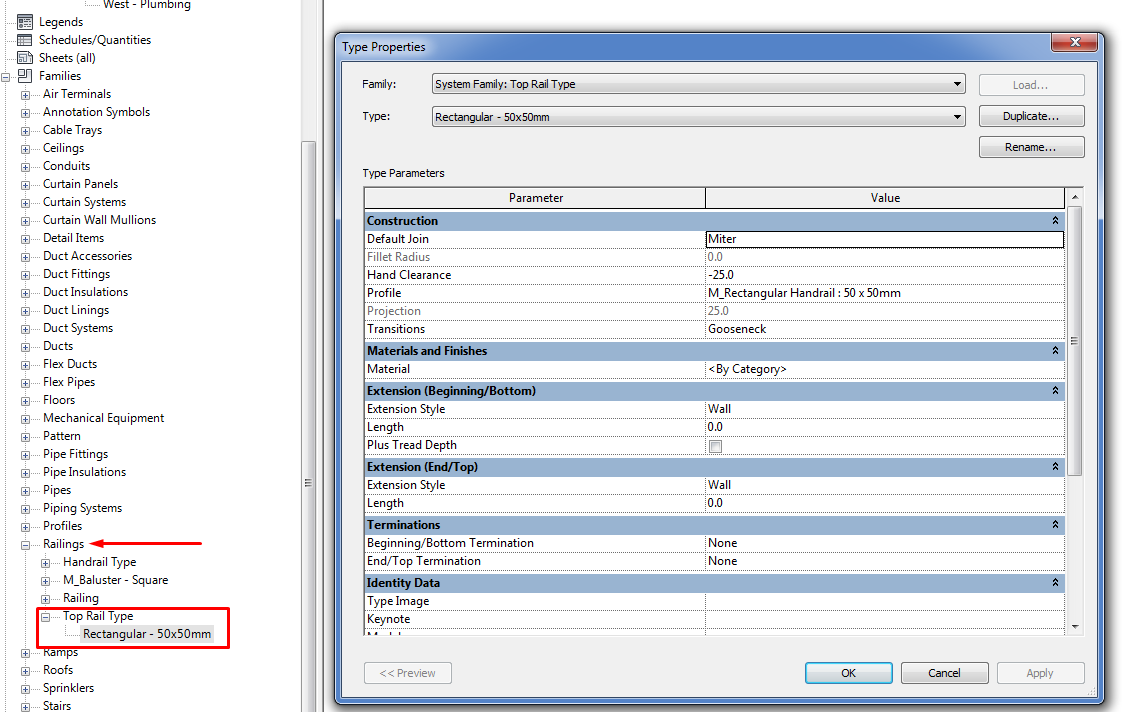Open the Family dropdown list
The image size is (1142, 712).
[x=957, y=84]
